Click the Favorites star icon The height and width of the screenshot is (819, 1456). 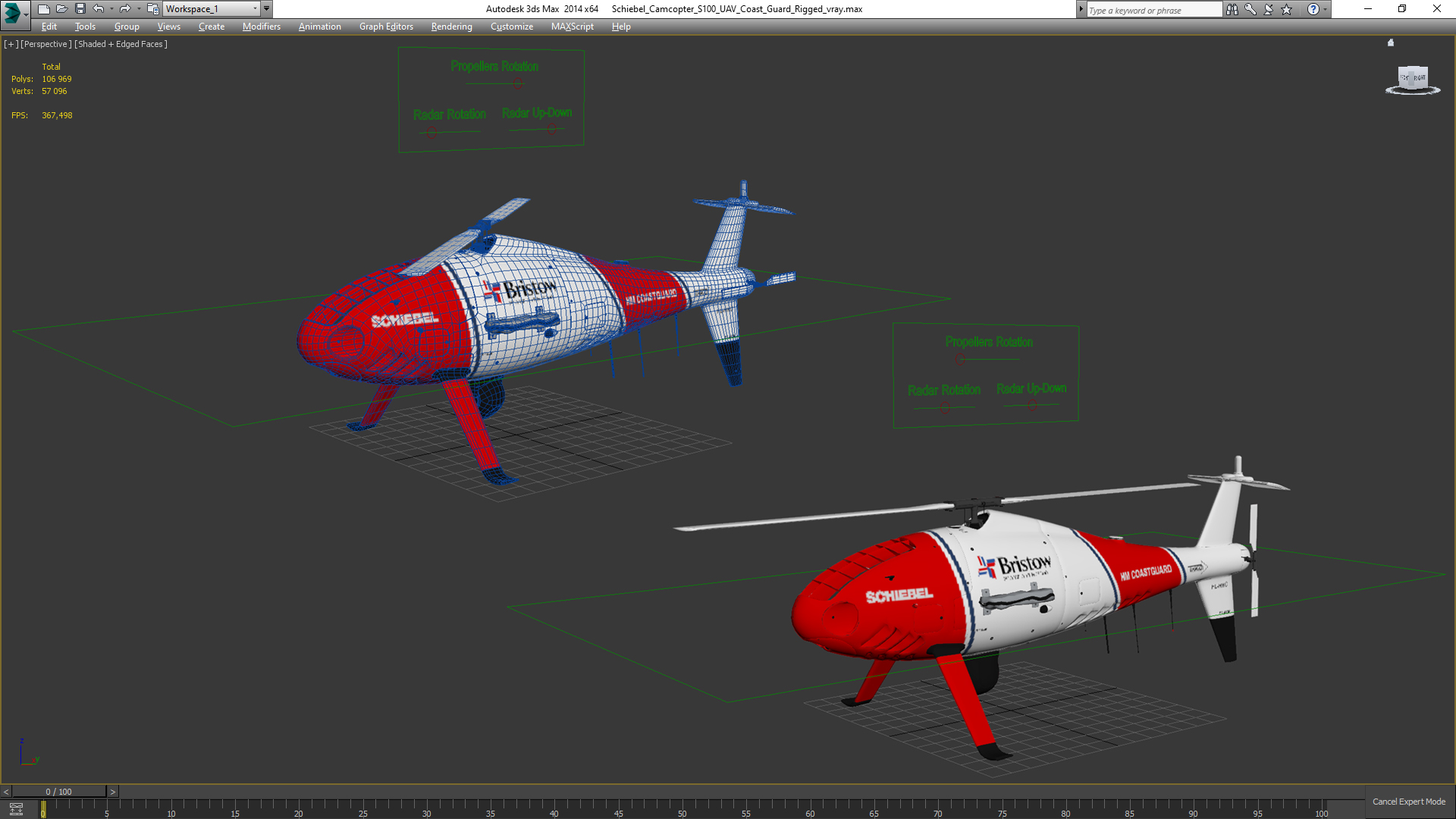click(1287, 9)
